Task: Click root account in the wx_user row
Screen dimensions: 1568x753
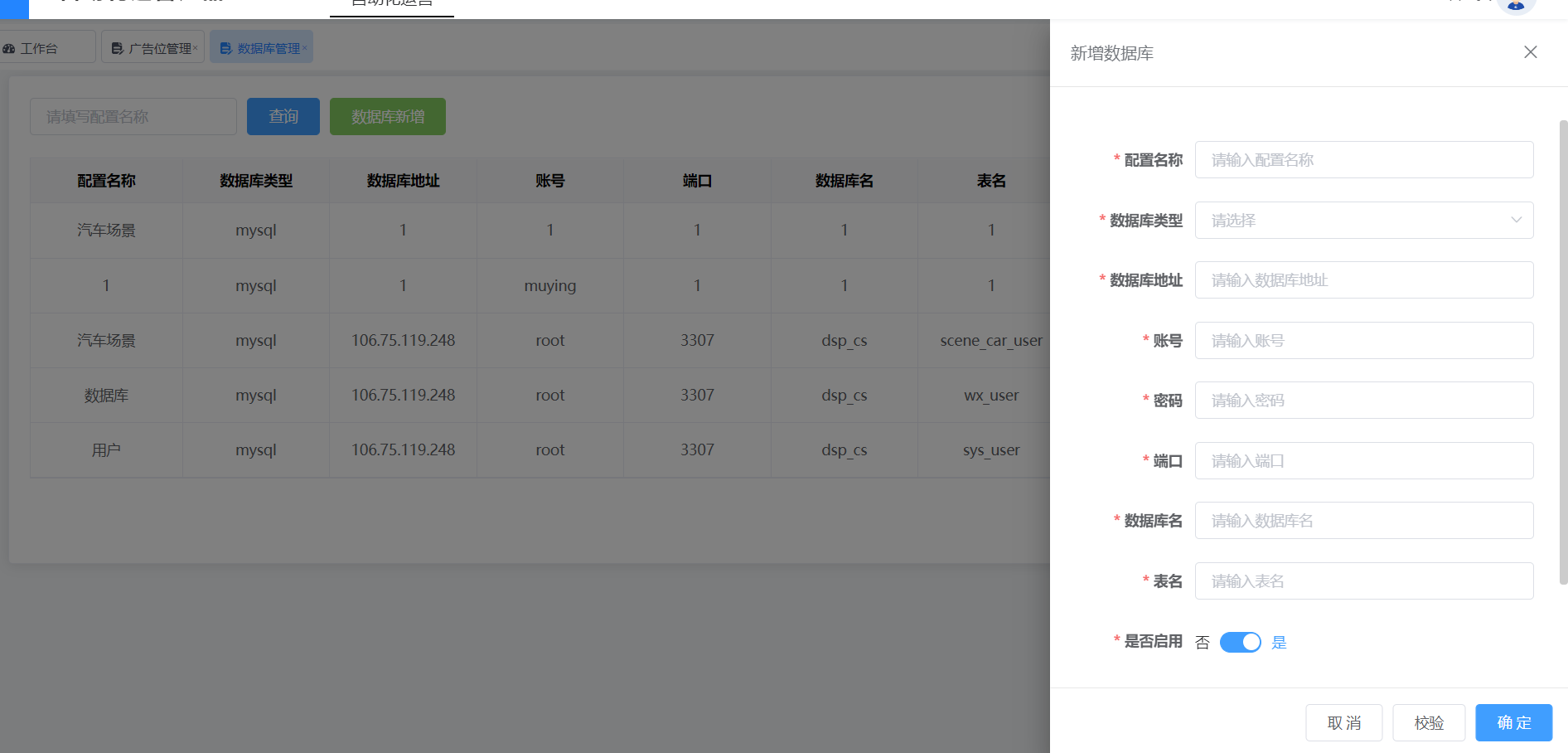Action: pyautogui.click(x=550, y=395)
